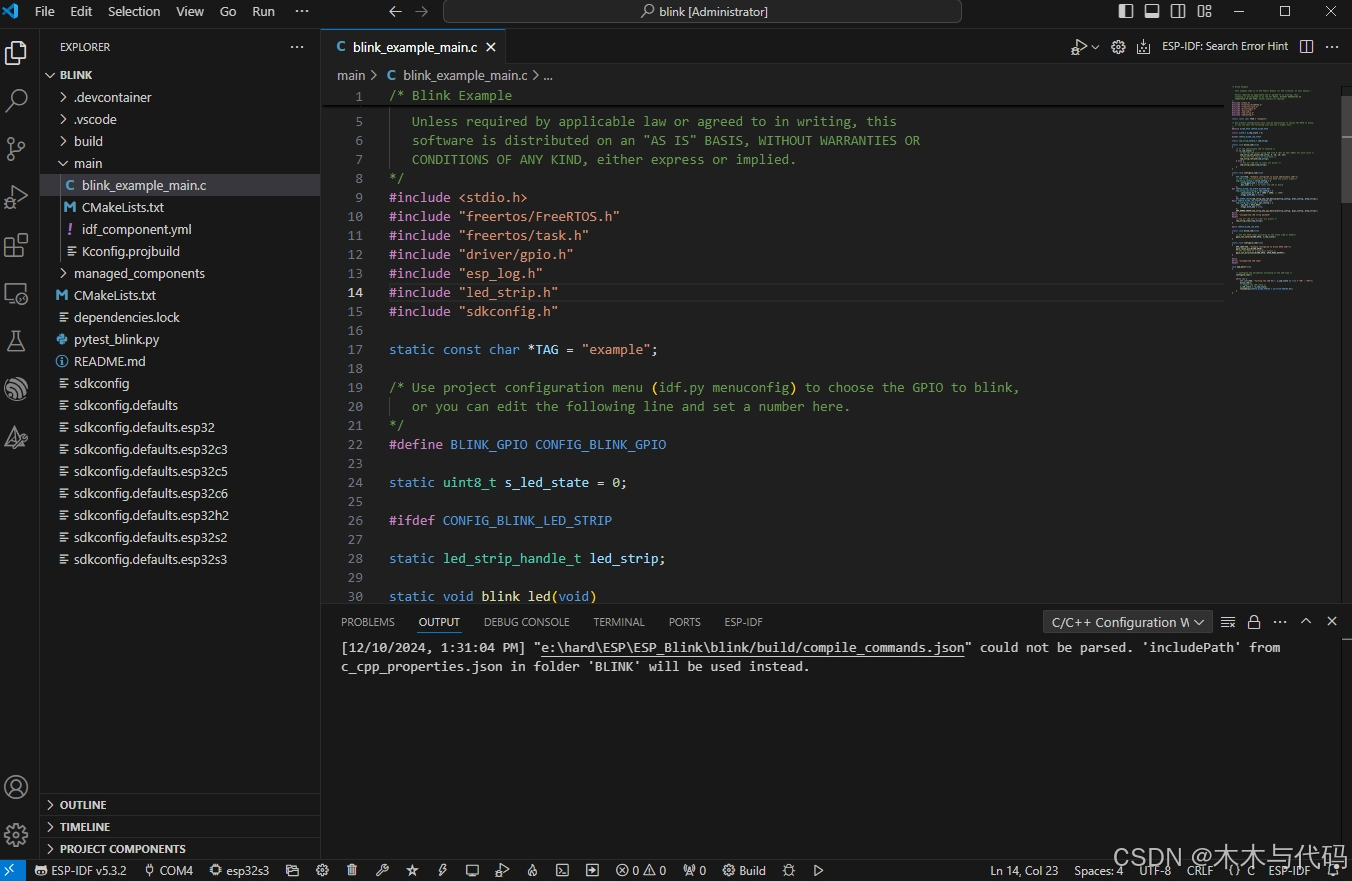
Task: Clear output using the clear list icon
Action: [1228, 622]
